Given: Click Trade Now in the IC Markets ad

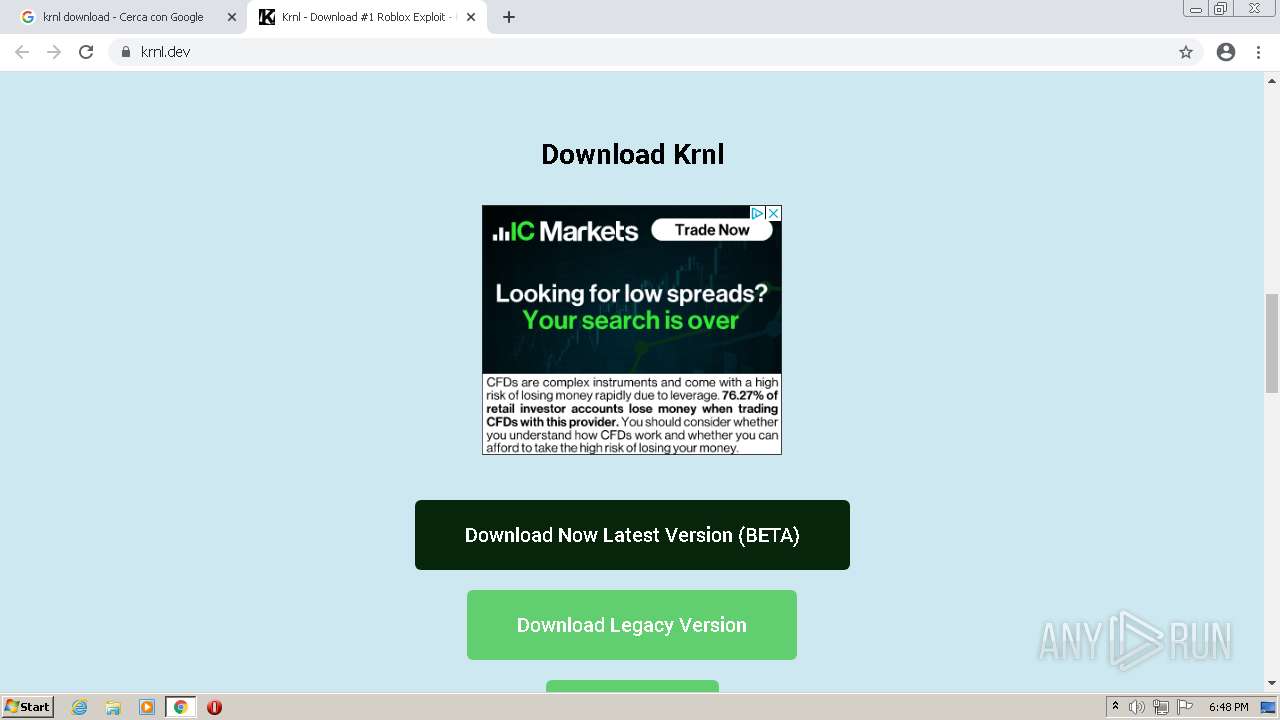Looking at the screenshot, I should point(712,230).
